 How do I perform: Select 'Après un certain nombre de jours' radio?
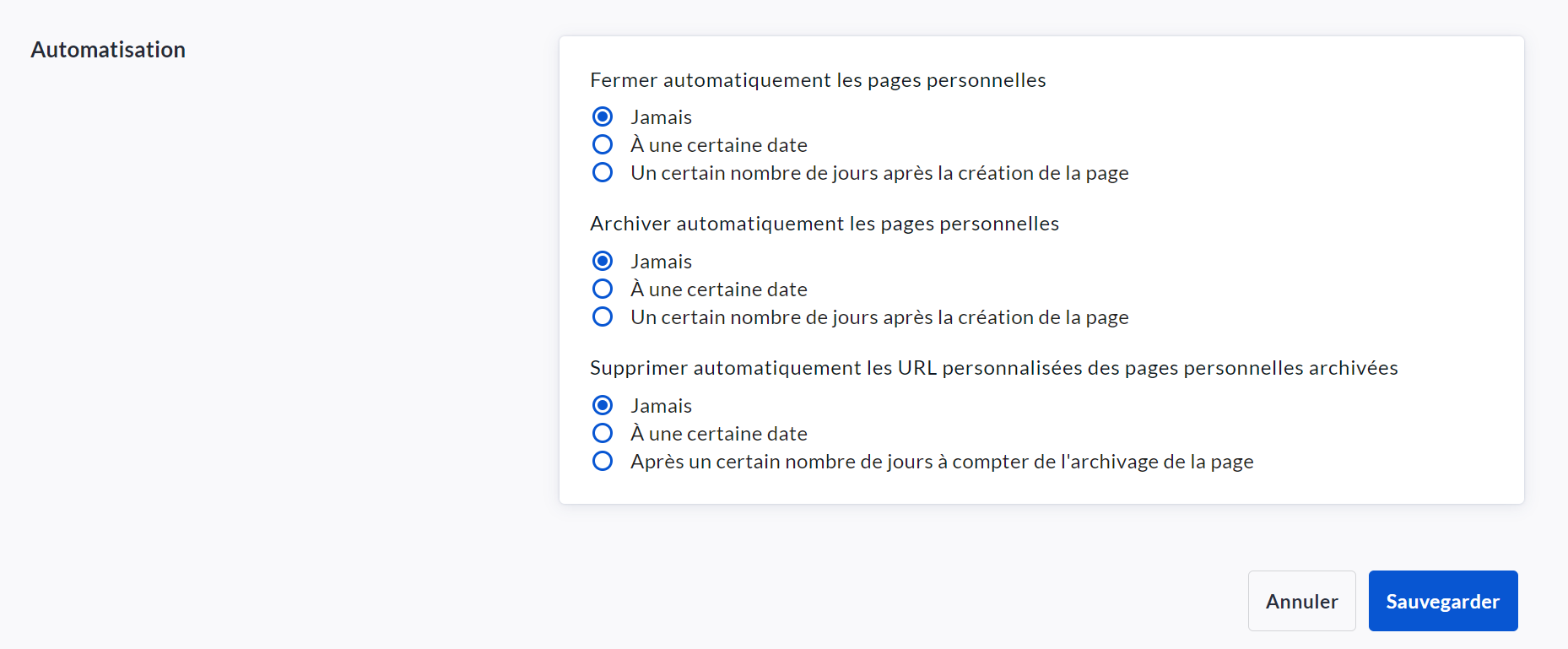[x=603, y=461]
